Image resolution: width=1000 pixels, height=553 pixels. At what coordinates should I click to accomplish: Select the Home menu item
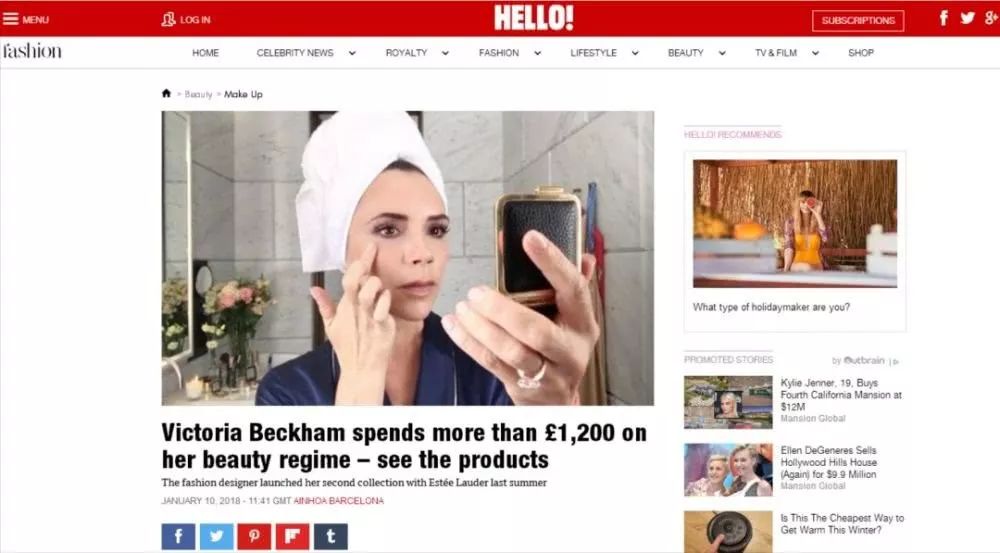[x=205, y=53]
